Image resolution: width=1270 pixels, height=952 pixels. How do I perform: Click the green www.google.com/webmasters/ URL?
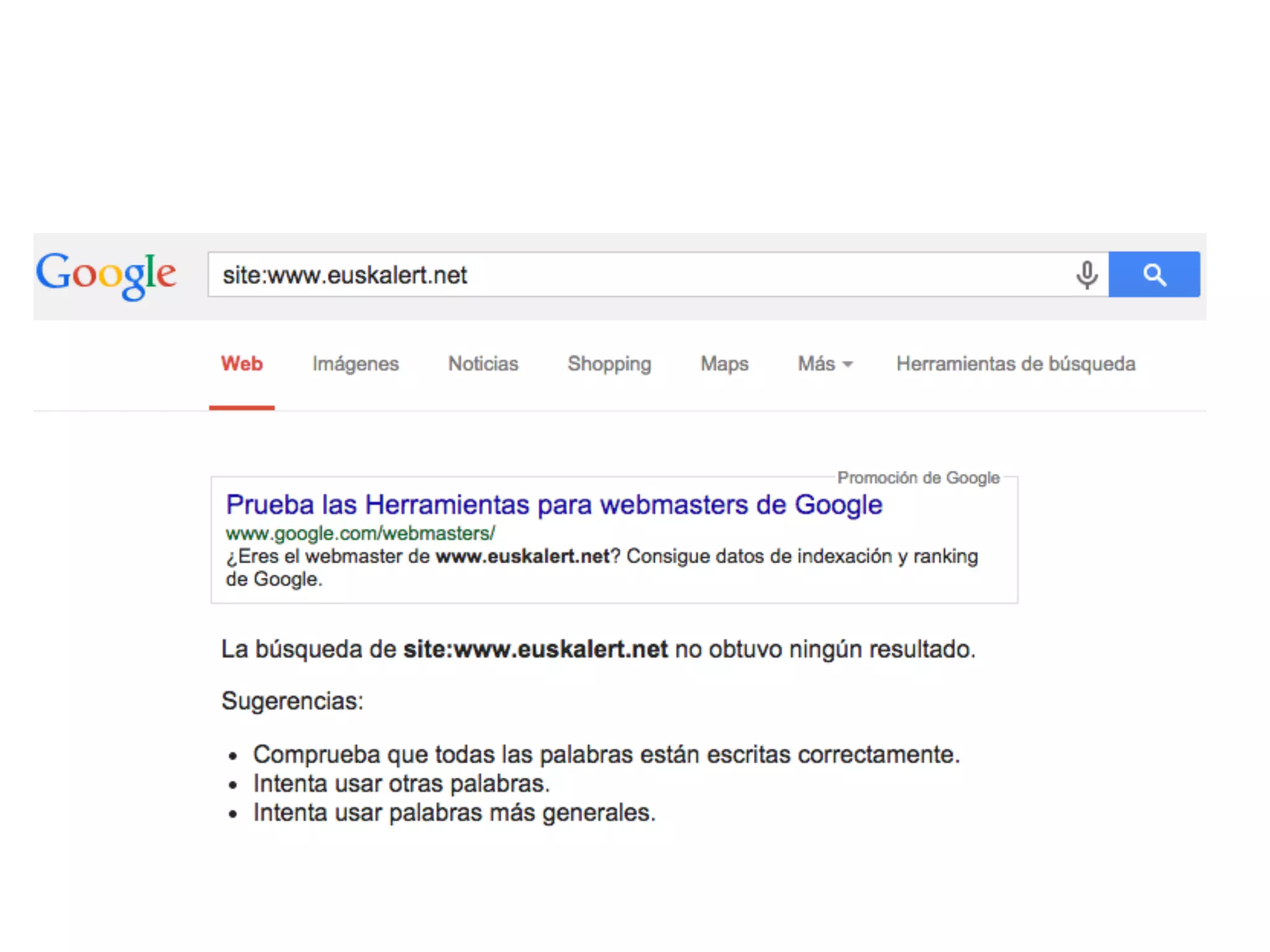click(x=360, y=533)
